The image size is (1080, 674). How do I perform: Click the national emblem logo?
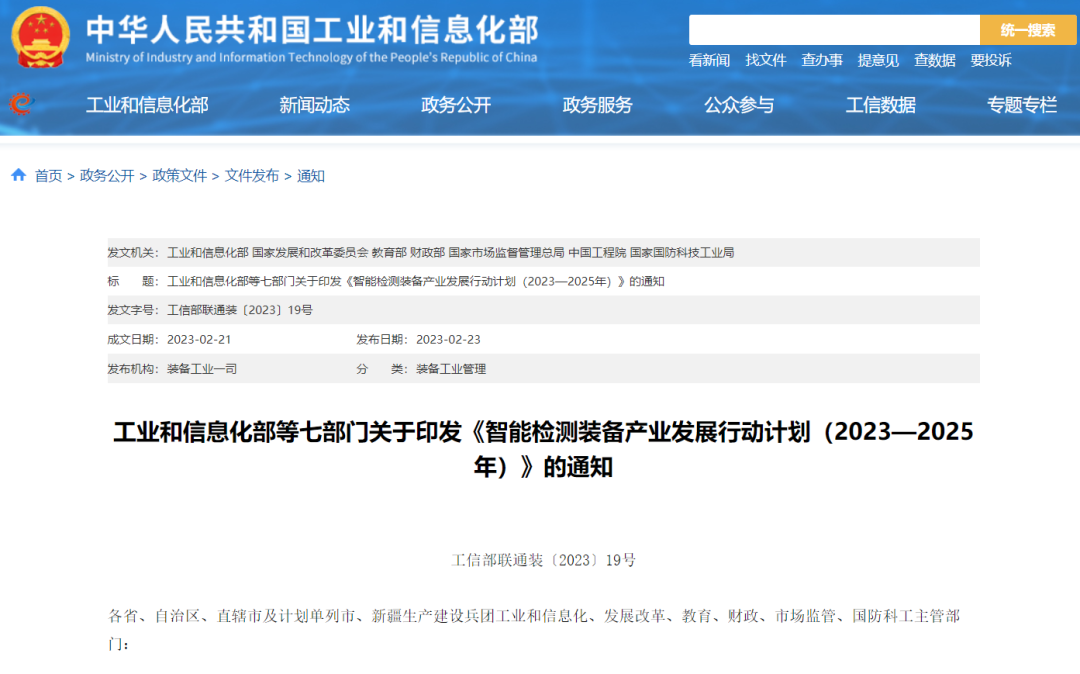[41, 36]
